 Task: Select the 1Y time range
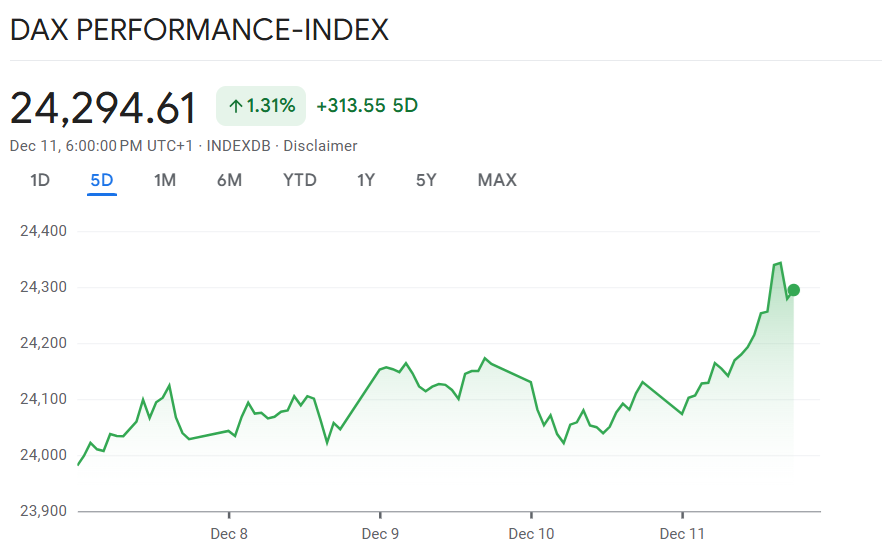click(x=366, y=180)
